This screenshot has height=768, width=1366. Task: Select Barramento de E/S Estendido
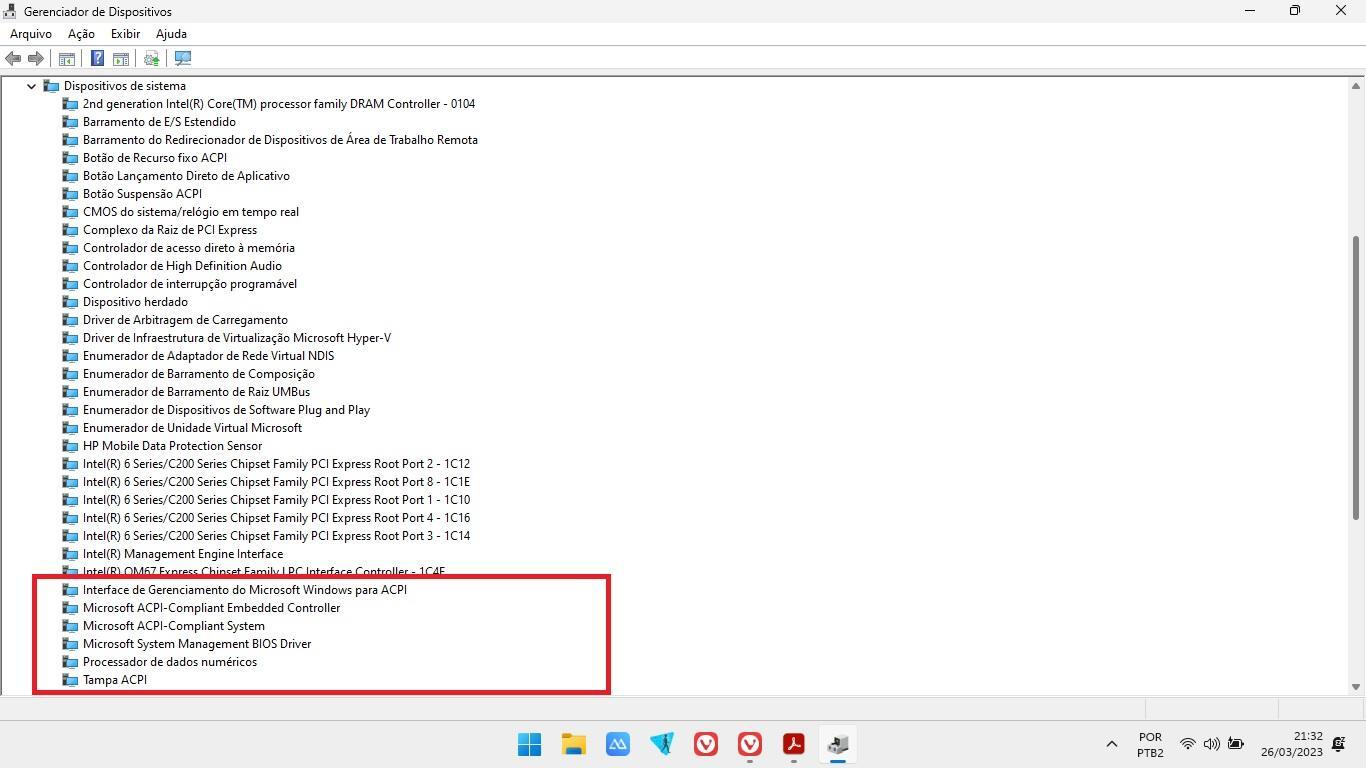(x=159, y=122)
